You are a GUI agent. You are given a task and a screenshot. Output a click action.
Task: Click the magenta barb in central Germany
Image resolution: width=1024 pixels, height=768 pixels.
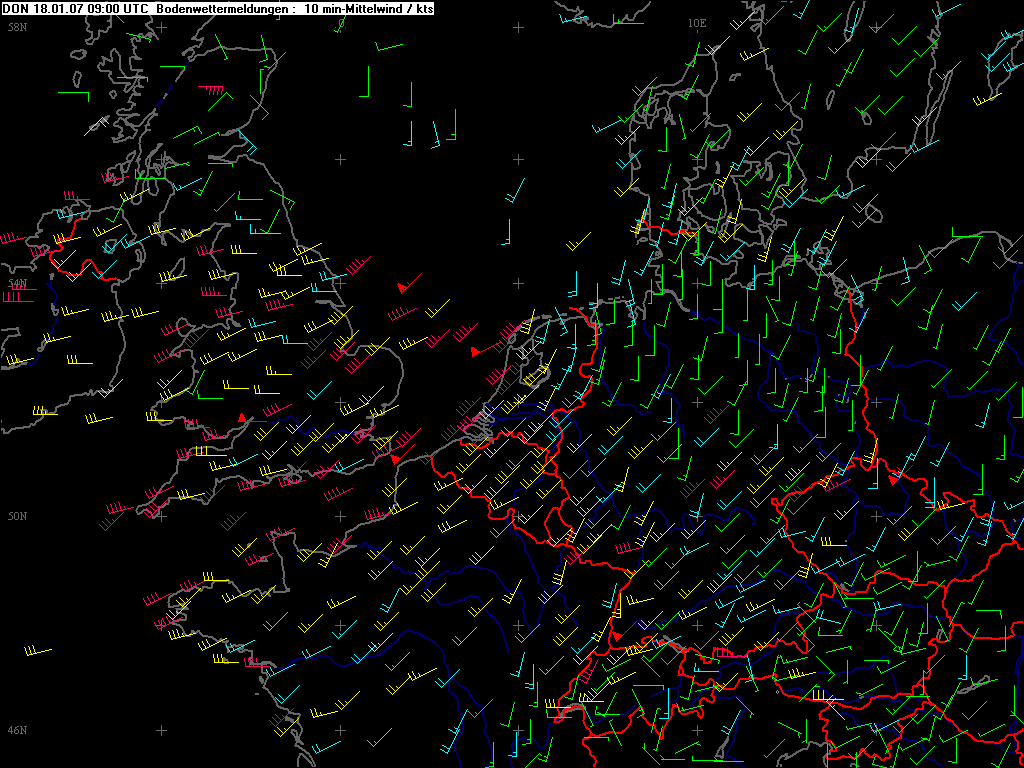pyautogui.click(x=716, y=413)
